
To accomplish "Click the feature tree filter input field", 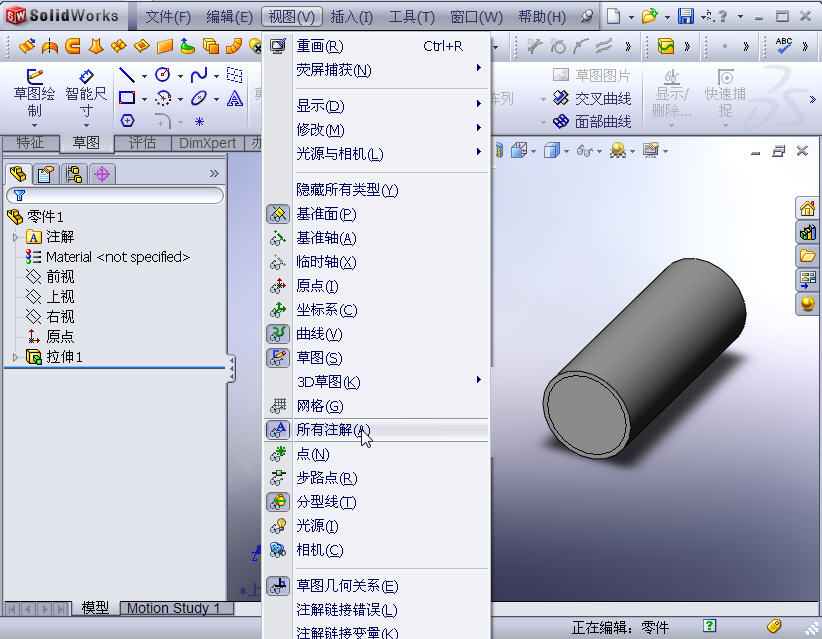I will 115,196.
